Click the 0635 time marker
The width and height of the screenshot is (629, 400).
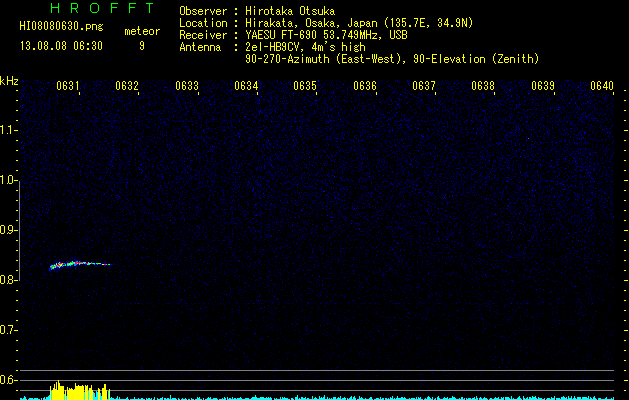305,86
